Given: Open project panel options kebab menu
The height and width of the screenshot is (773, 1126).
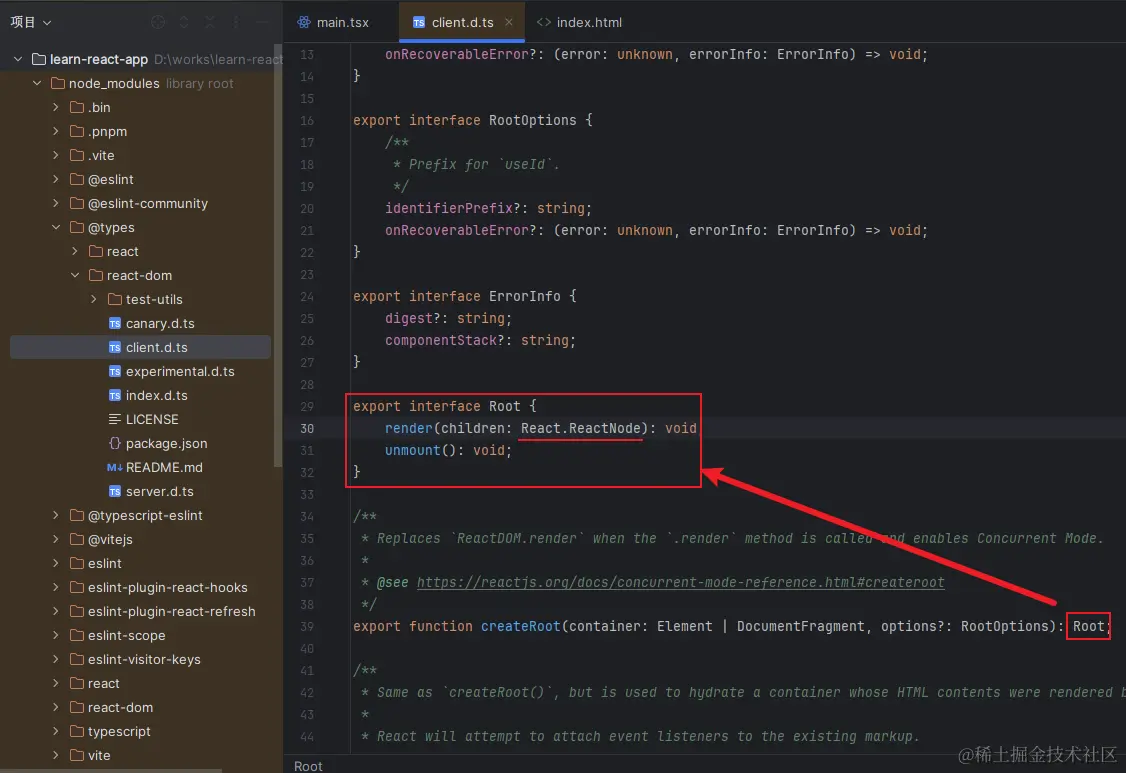Looking at the screenshot, I should click(236, 22).
